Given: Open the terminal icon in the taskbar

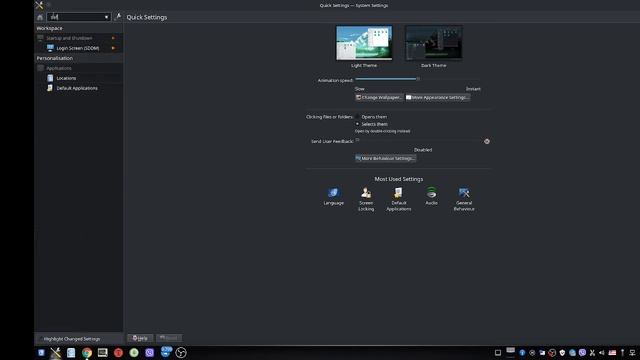Looking at the screenshot, I should (102, 353).
